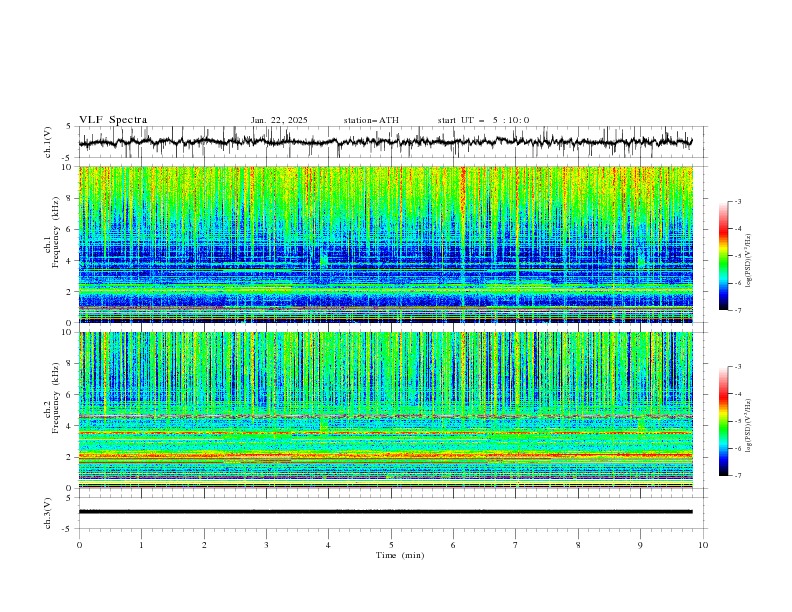Click time-axis tick label "3"
The width and height of the screenshot is (792, 612).
click(266, 545)
